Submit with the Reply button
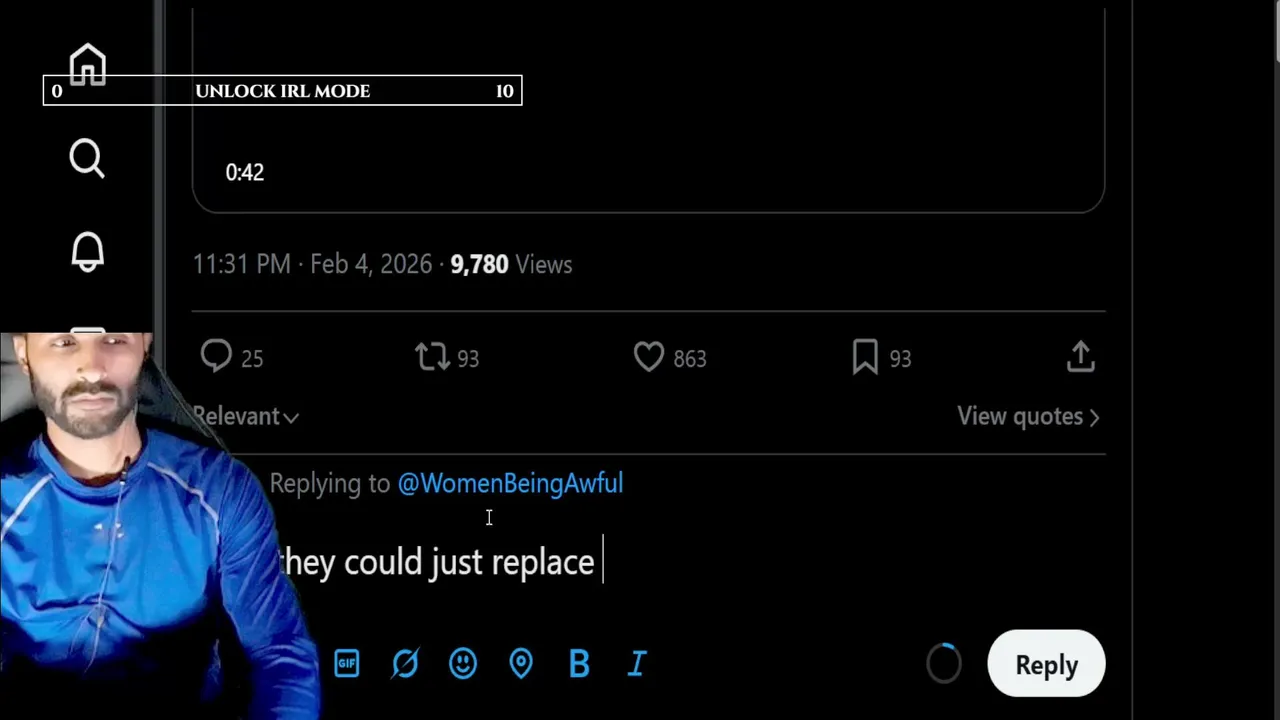 1045,664
